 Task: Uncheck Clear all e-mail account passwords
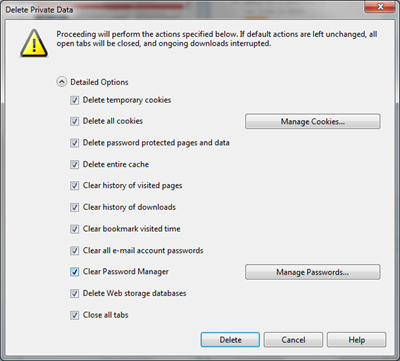(x=74, y=251)
